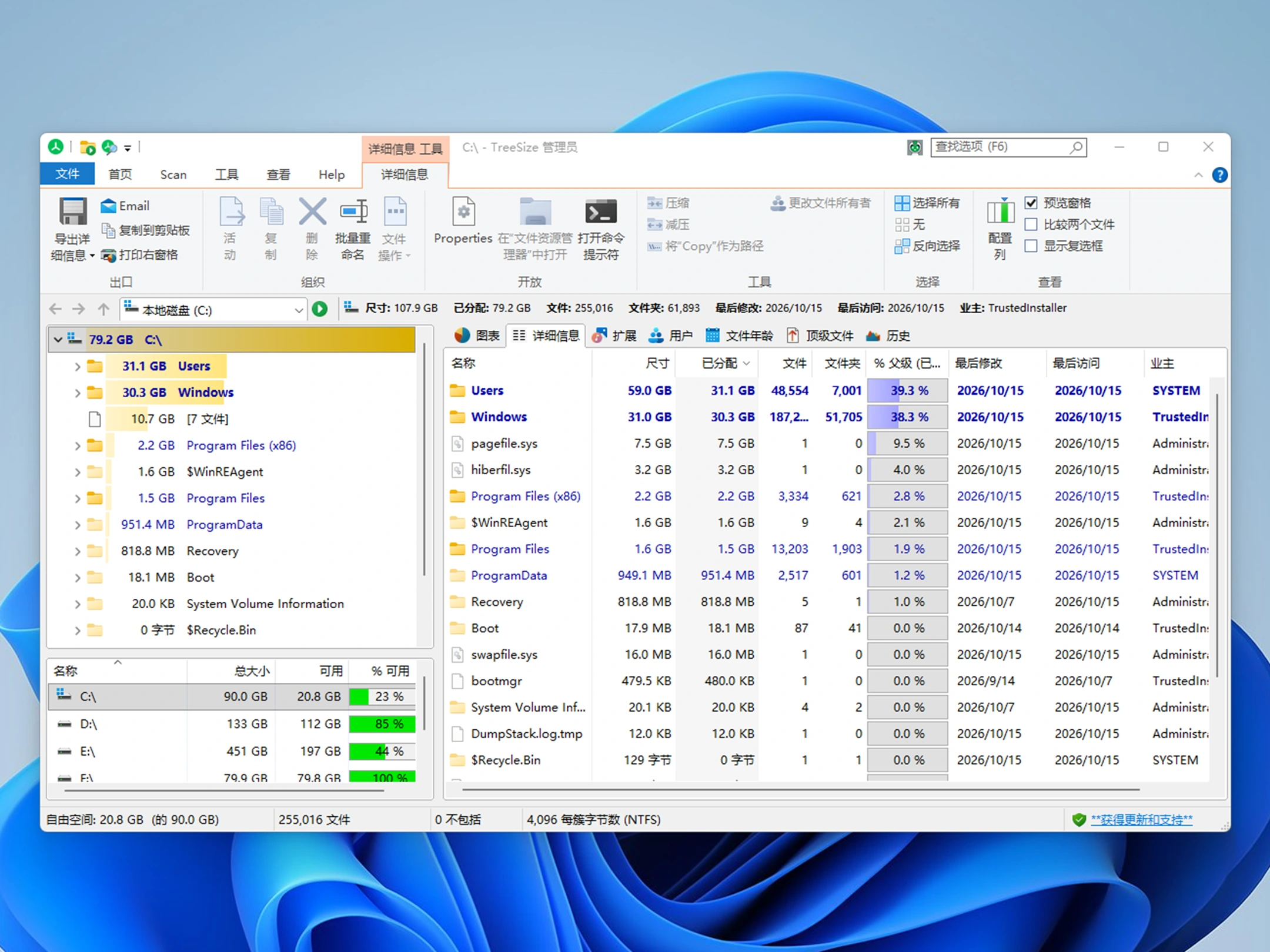Collapse the ribbon with the chevron button
The image size is (1270, 952).
1198,175
